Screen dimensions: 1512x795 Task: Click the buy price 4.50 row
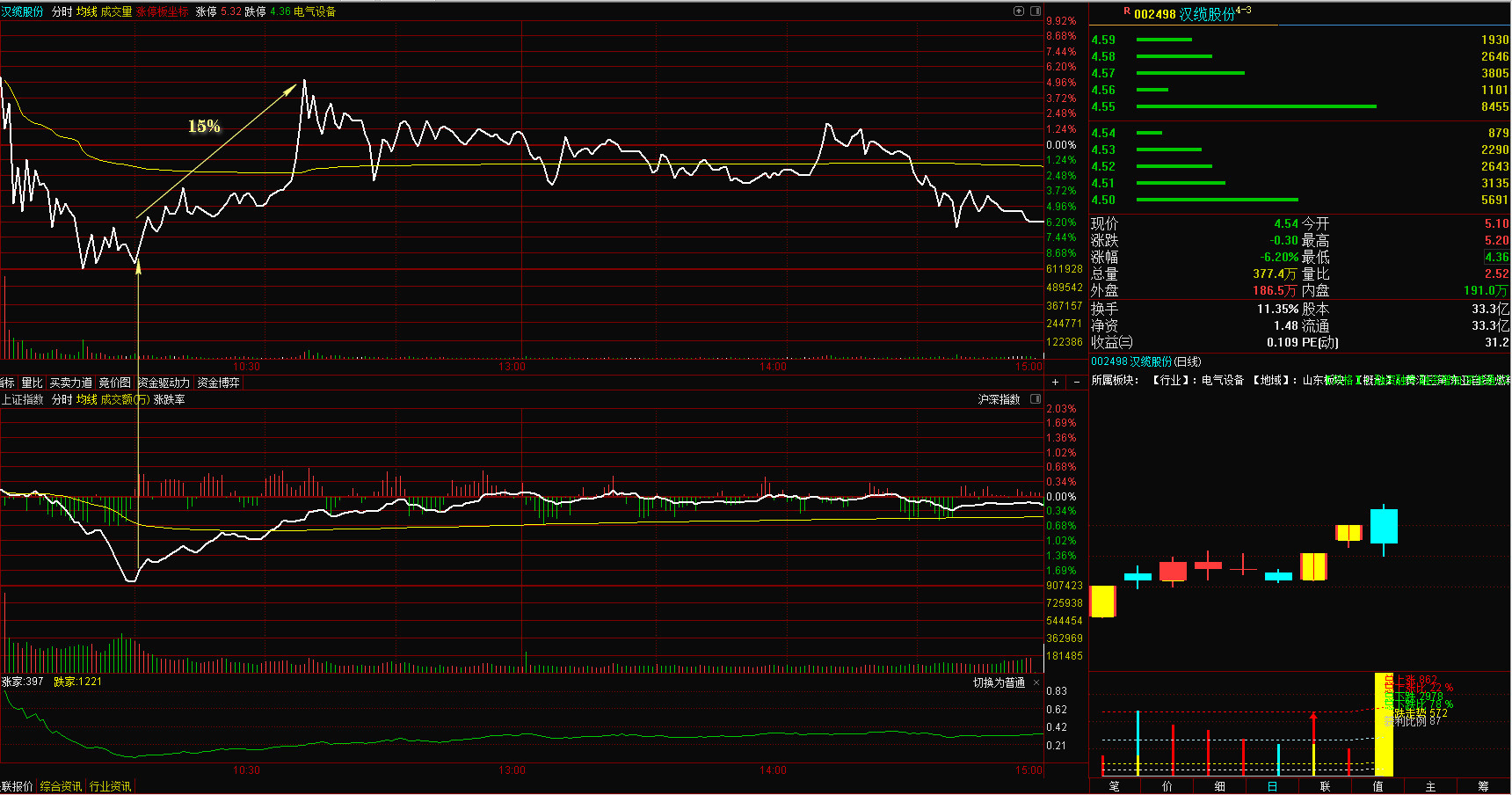click(1300, 200)
